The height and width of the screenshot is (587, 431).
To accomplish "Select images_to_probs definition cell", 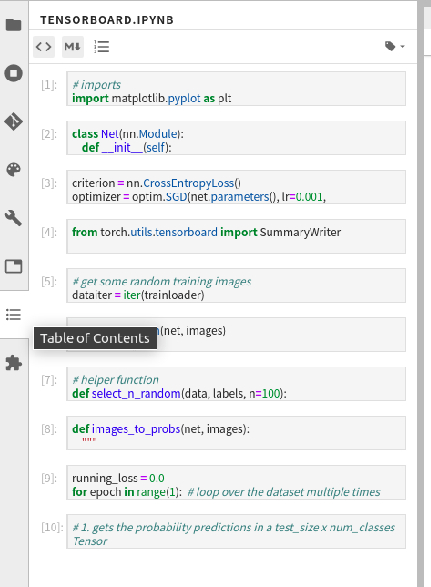I will tap(236, 433).
